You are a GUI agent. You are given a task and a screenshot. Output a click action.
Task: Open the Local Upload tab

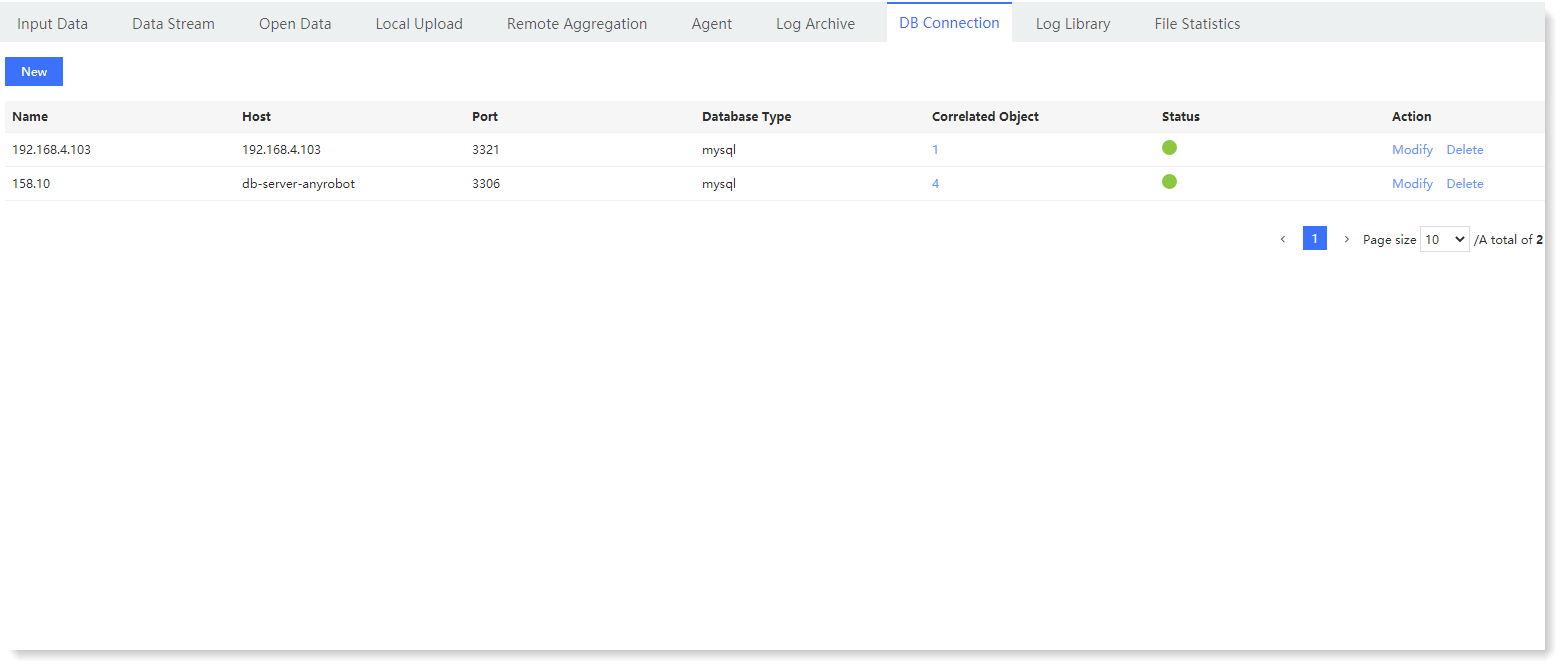(419, 24)
